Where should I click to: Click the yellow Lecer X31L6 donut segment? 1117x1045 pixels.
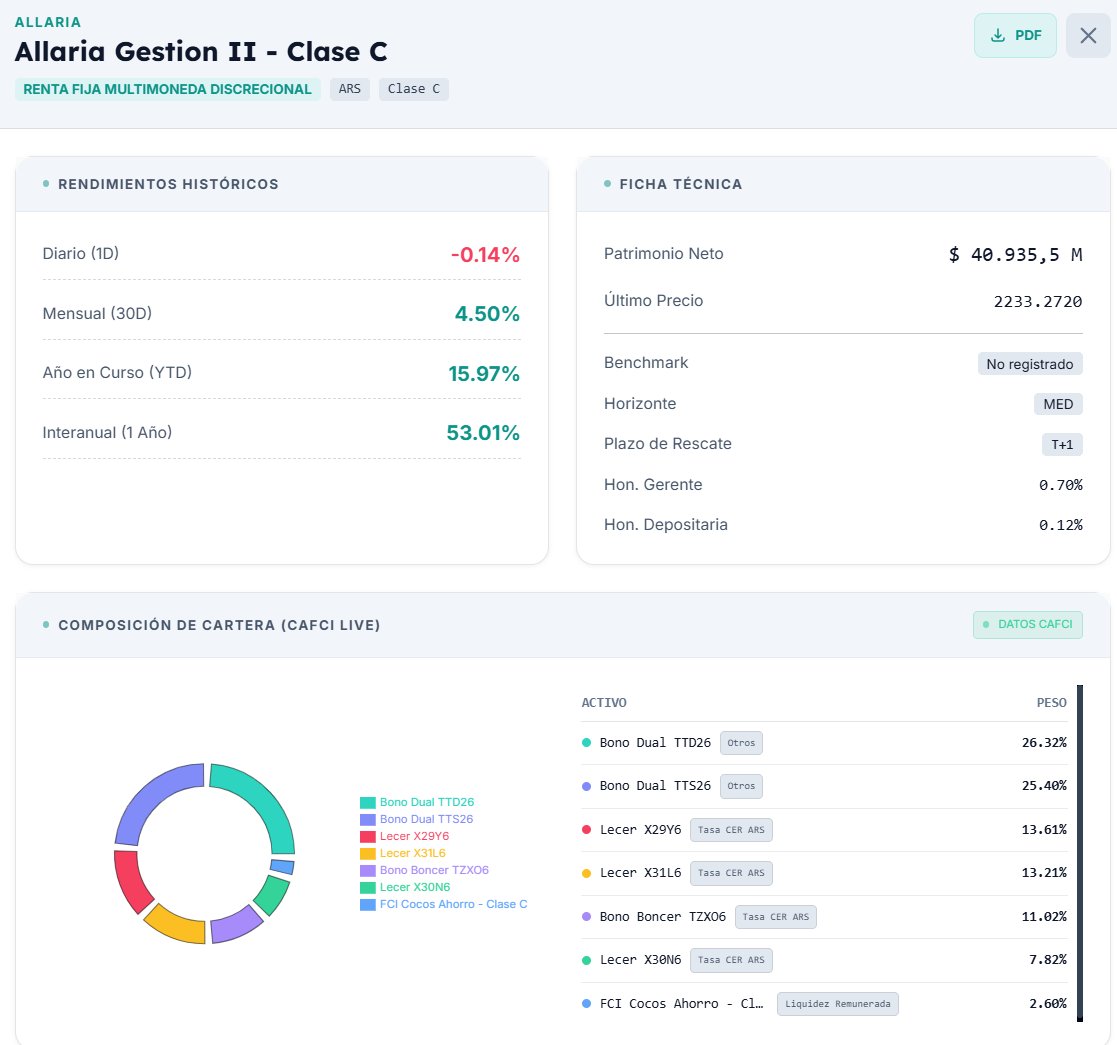176,925
